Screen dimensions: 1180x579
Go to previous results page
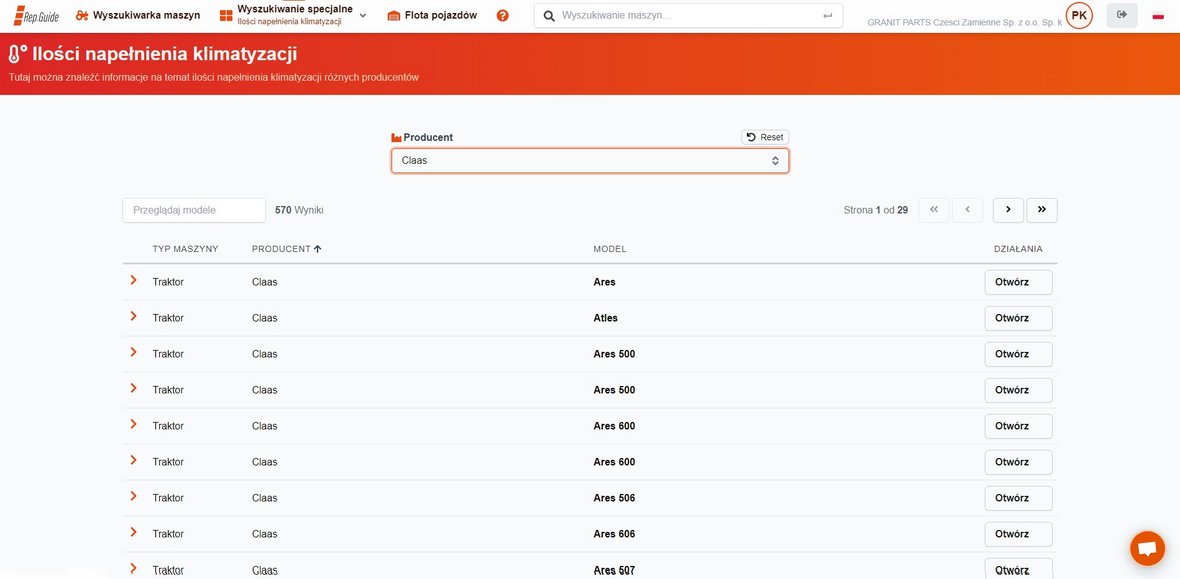968,210
